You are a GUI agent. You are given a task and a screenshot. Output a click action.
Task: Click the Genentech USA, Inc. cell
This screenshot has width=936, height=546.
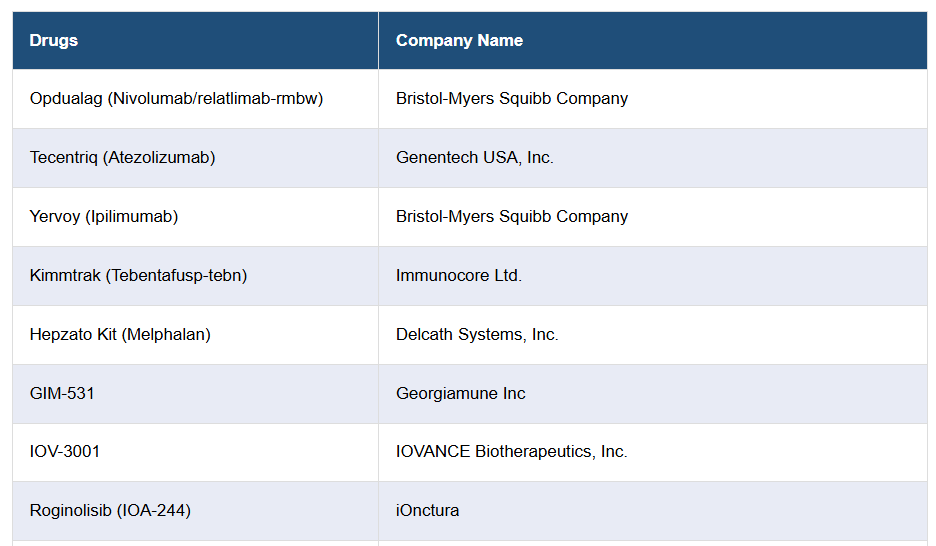[474, 158]
